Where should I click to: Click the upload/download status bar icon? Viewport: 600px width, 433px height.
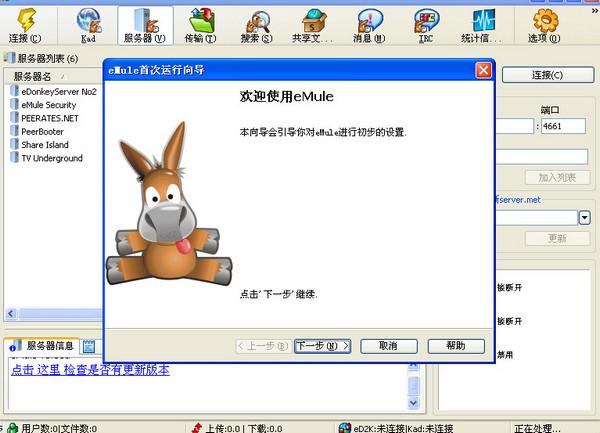(197, 428)
